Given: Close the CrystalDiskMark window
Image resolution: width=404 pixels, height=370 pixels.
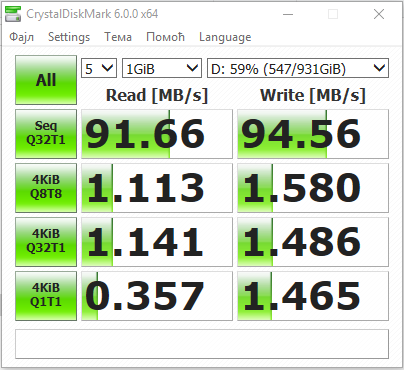Looking at the screenshot, I should pyautogui.click(x=379, y=14).
